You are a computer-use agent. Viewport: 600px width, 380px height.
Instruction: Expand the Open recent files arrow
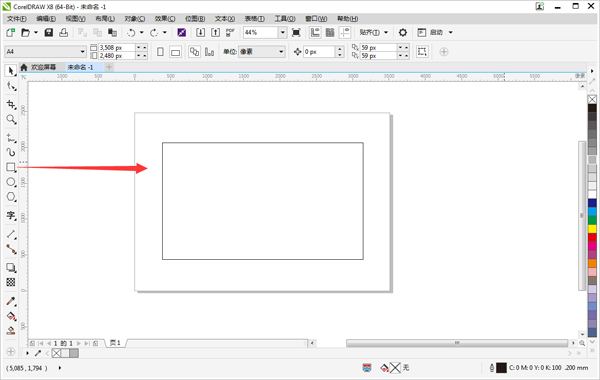click(36, 33)
